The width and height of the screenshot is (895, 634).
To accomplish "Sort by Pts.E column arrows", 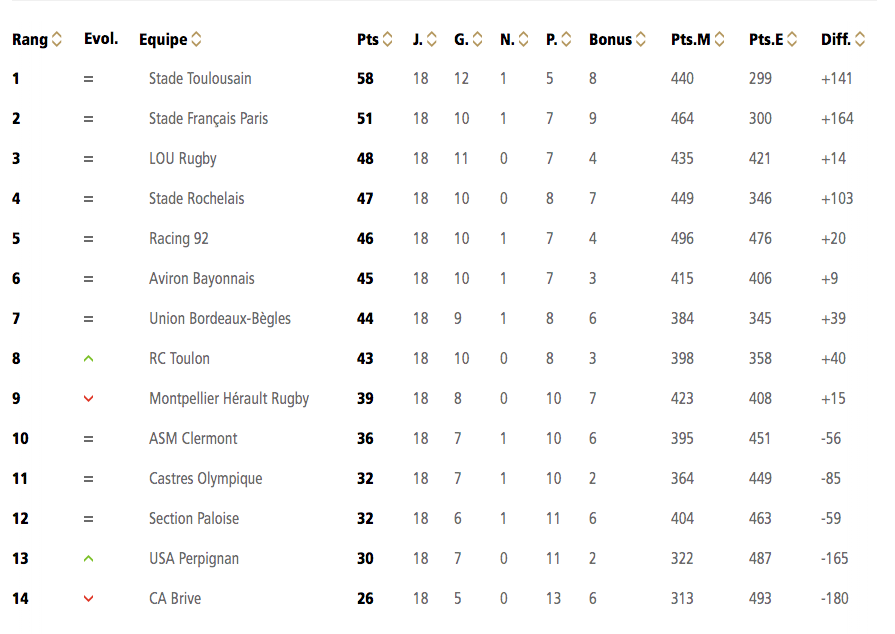I will (792, 39).
